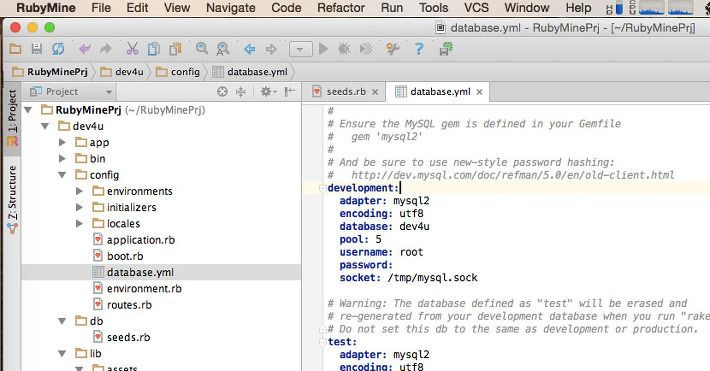
Task: Open Find with the magnifying glass icon
Action: (201, 48)
